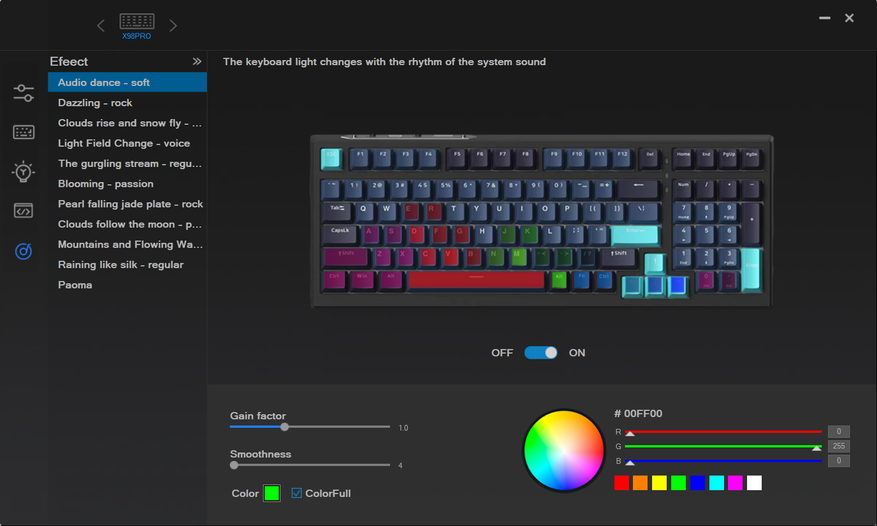Collapse the Efeect panel with double chevron
877x526 pixels.
pos(197,62)
